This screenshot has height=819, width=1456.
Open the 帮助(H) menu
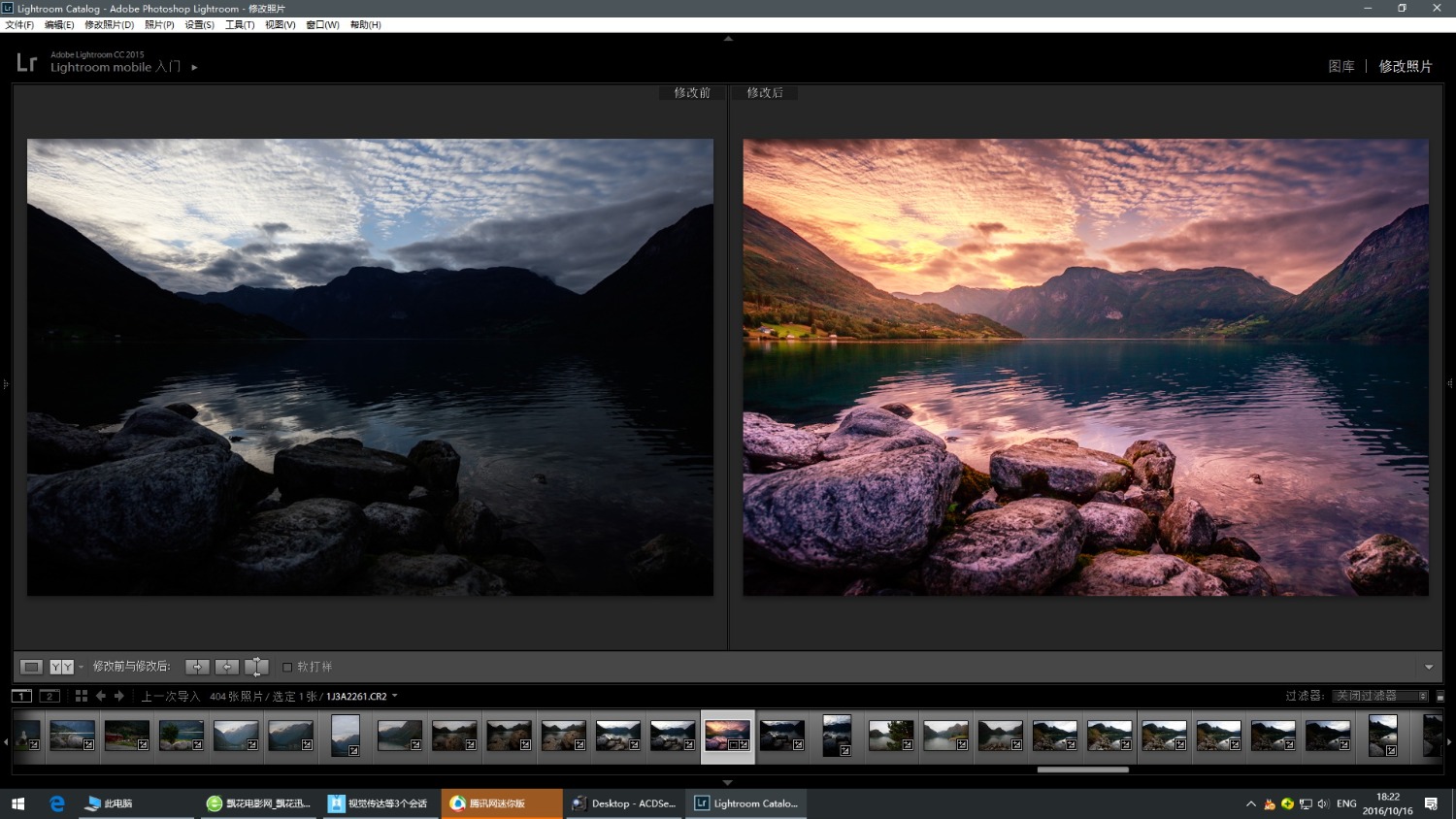(365, 25)
